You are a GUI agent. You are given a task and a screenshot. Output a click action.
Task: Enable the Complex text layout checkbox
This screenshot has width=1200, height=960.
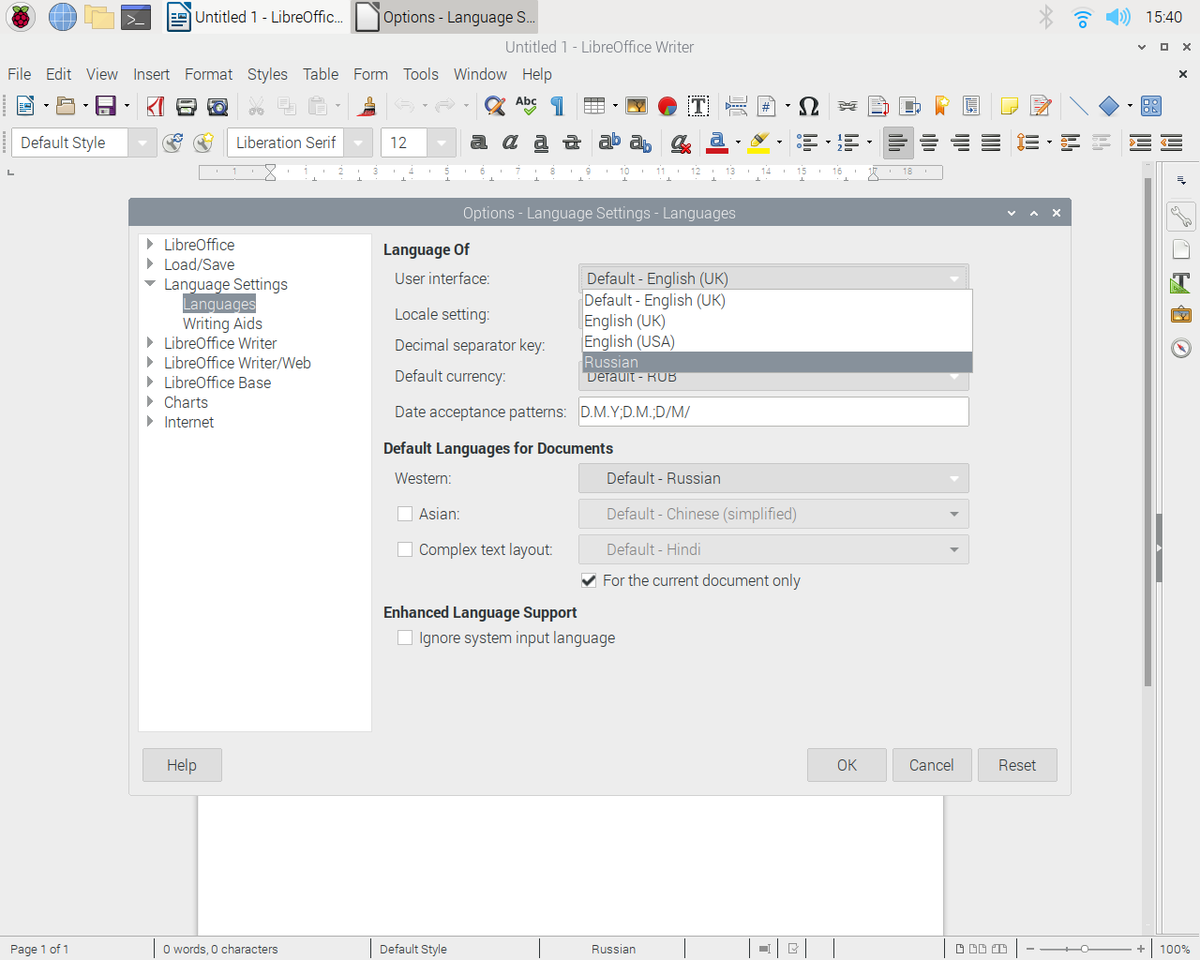405,549
